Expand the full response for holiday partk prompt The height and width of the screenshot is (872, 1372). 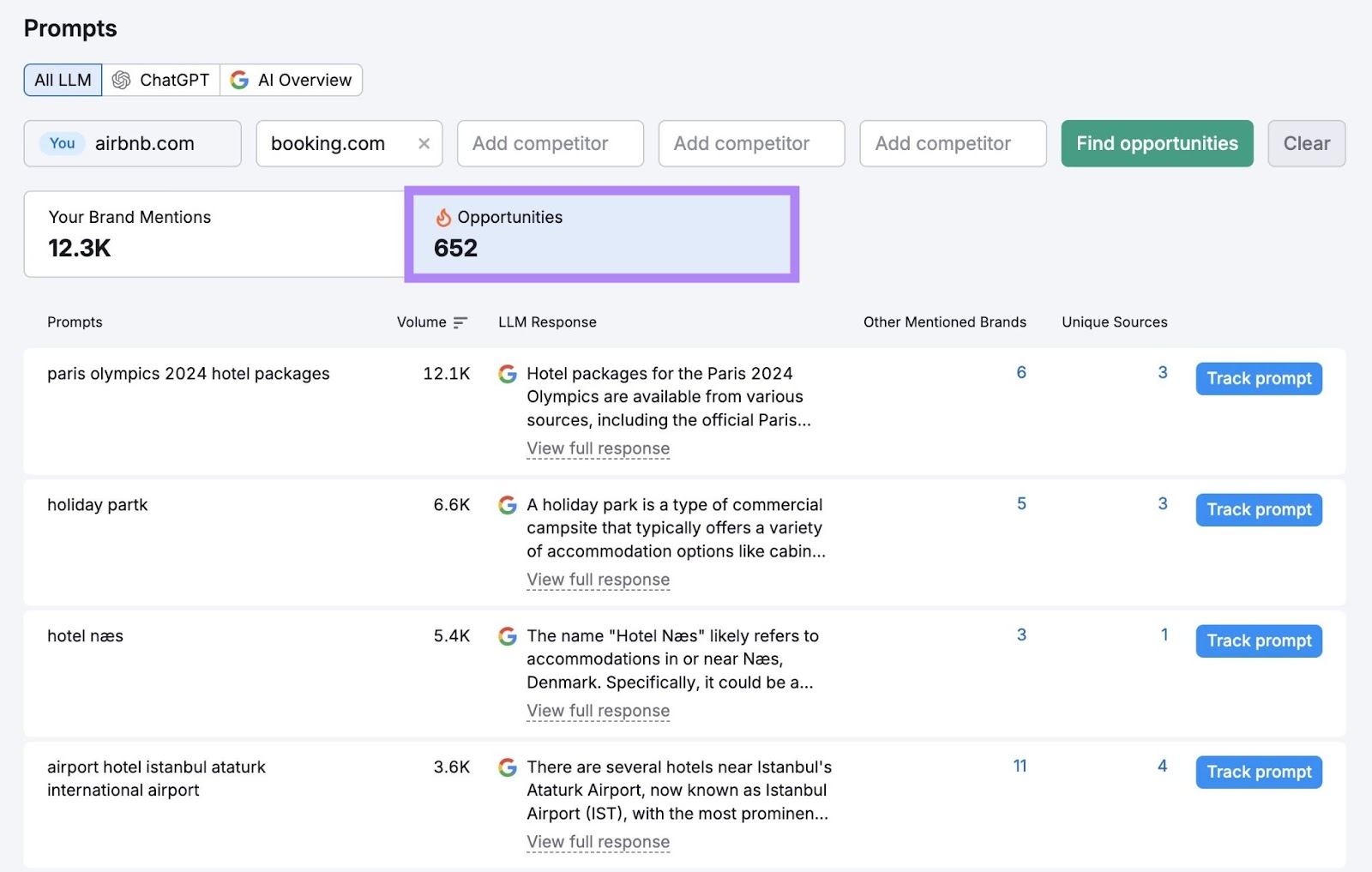click(x=598, y=580)
